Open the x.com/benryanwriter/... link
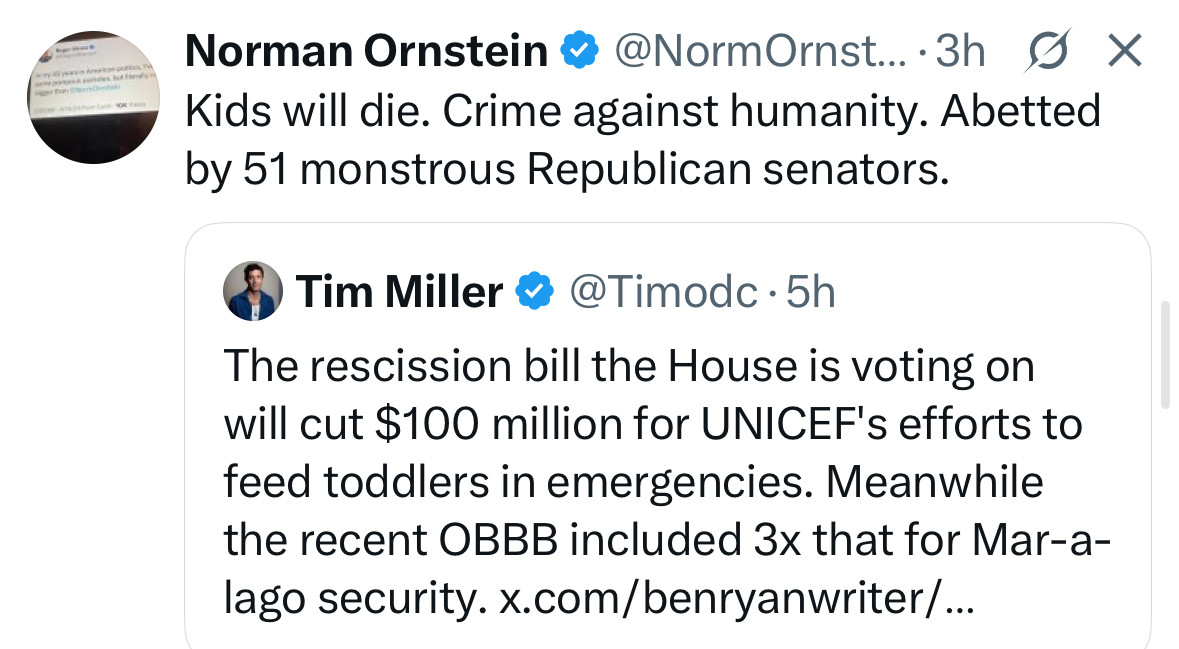This screenshot has width=1179, height=649. 737,598
